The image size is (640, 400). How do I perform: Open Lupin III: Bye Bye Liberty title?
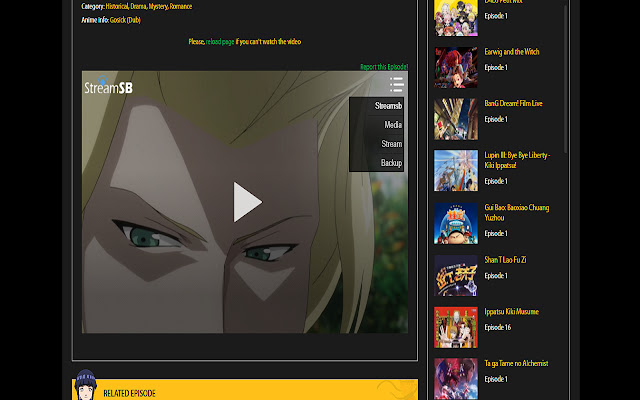tap(517, 160)
